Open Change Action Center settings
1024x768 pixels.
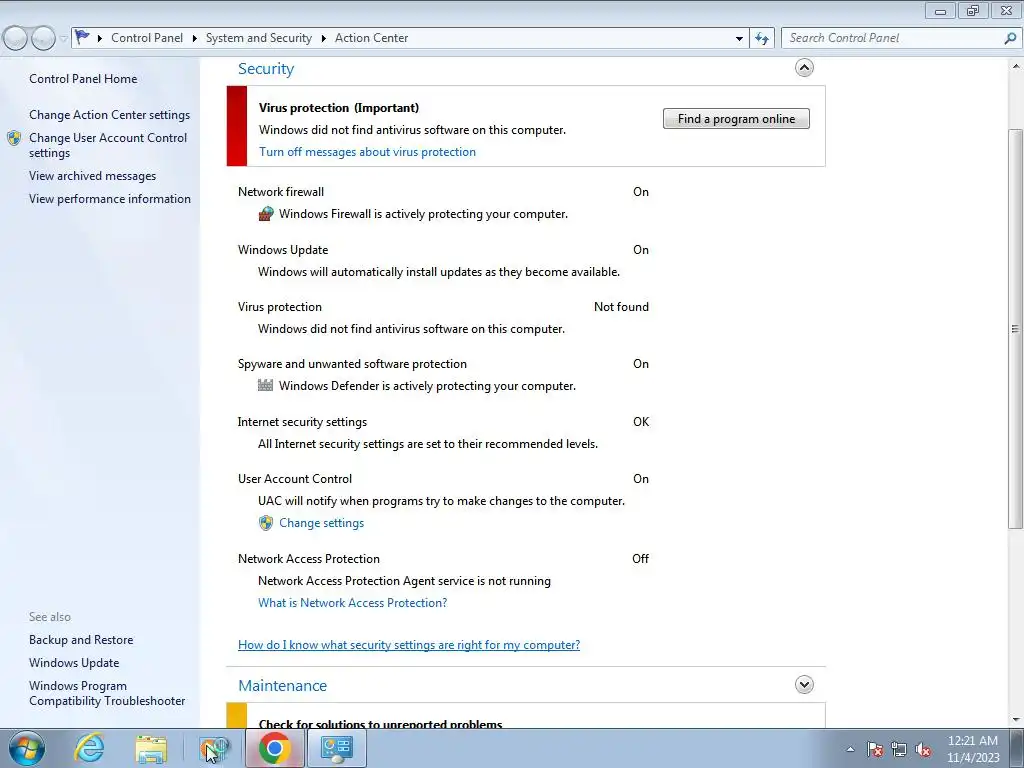pyautogui.click(x=109, y=114)
